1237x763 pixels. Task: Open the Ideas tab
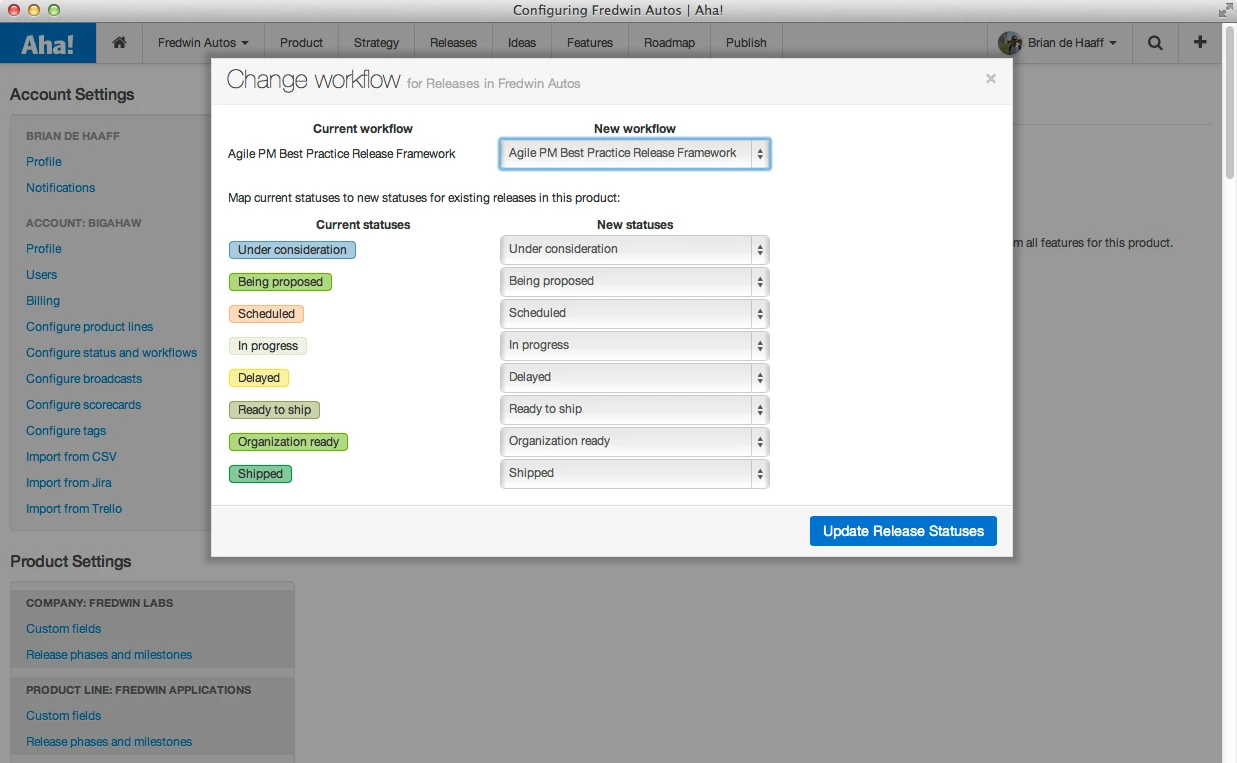pyautogui.click(x=522, y=43)
